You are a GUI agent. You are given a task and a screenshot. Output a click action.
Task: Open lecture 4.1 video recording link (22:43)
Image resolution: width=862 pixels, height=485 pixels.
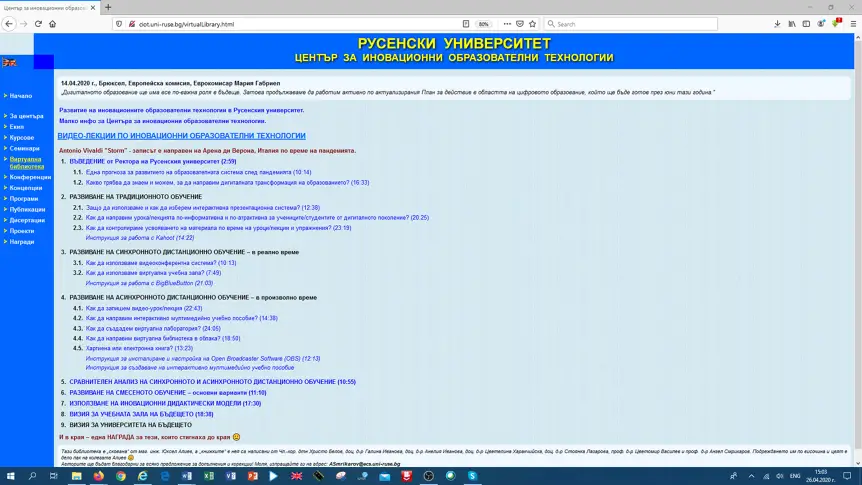pos(144,308)
